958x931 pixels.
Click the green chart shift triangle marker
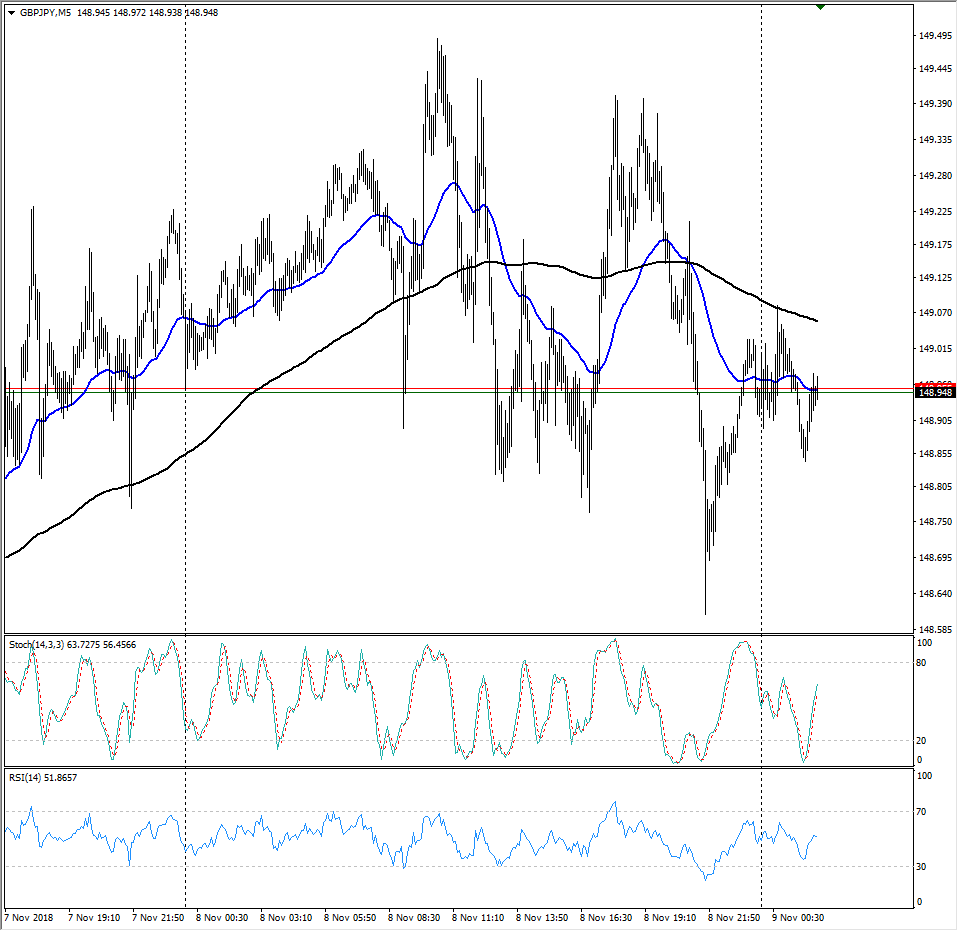[x=820, y=7]
